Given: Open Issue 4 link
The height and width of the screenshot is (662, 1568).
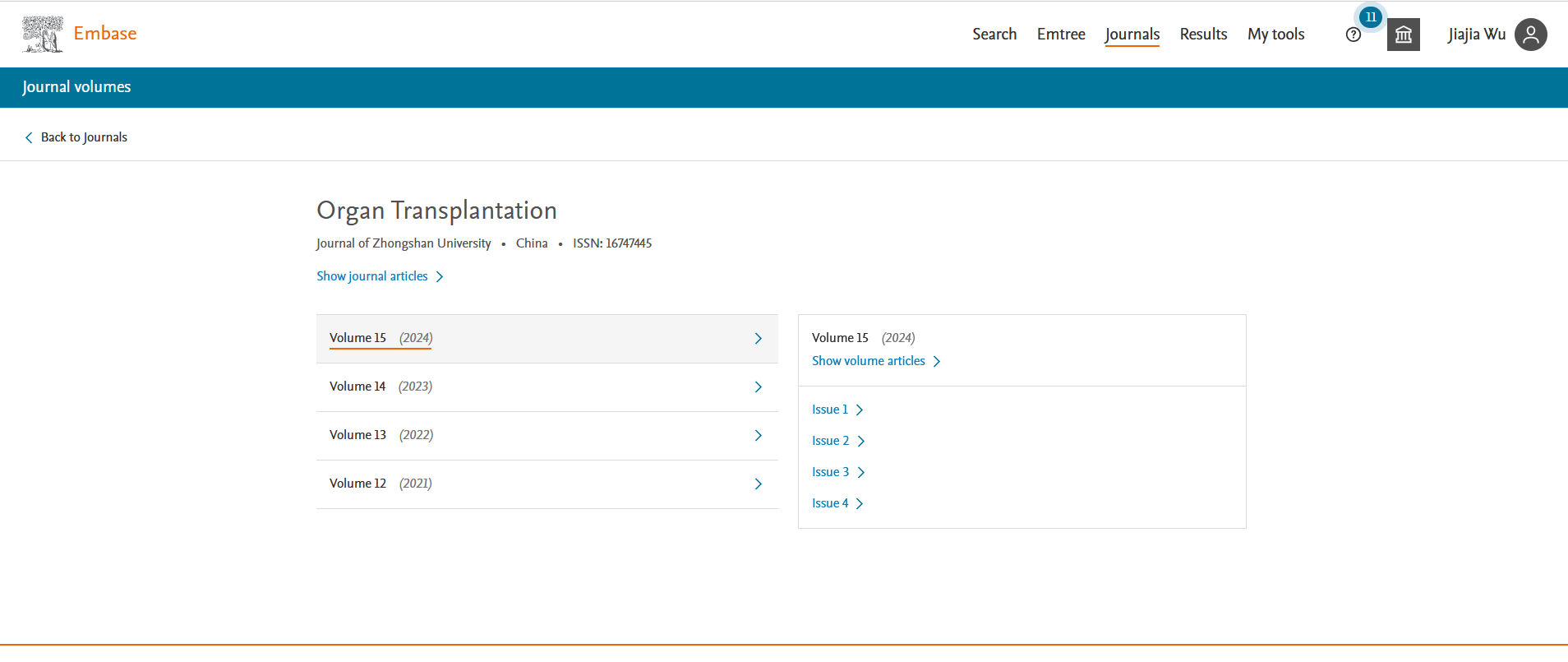Looking at the screenshot, I should (x=830, y=503).
